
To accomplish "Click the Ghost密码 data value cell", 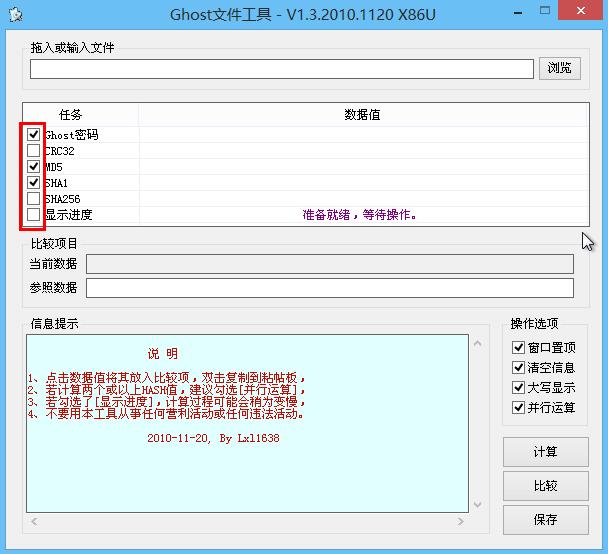I will click(x=364, y=135).
